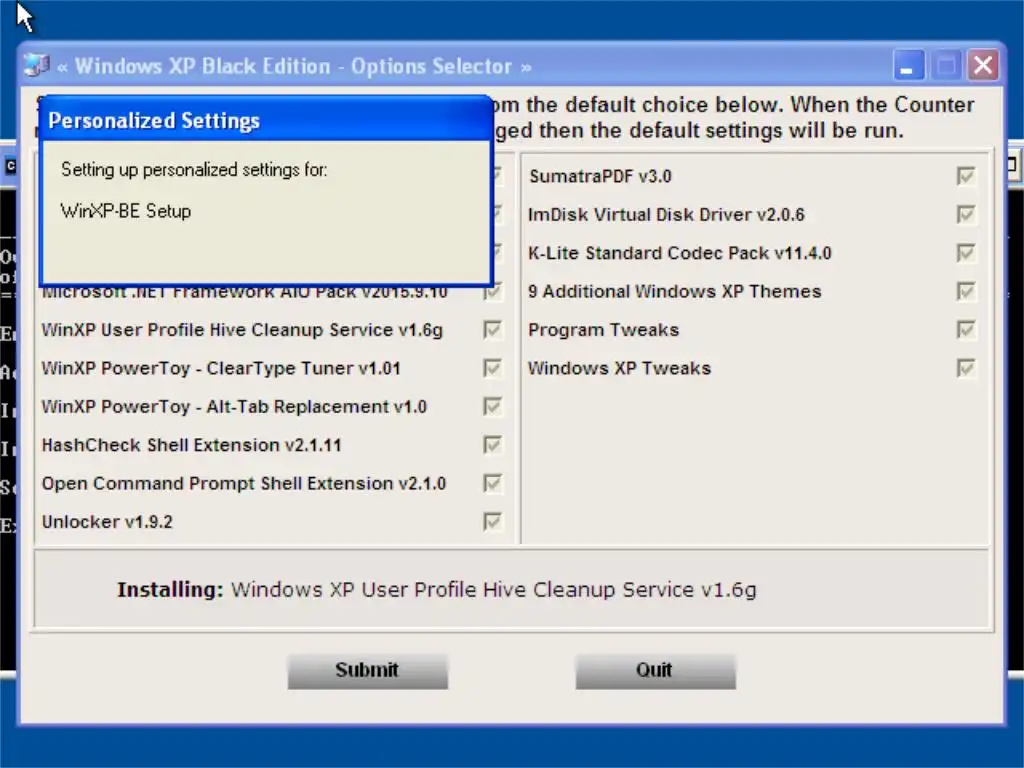Click the Options Selector window title text
Viewport: 1024px width, 768px height.
click(294, 66)
